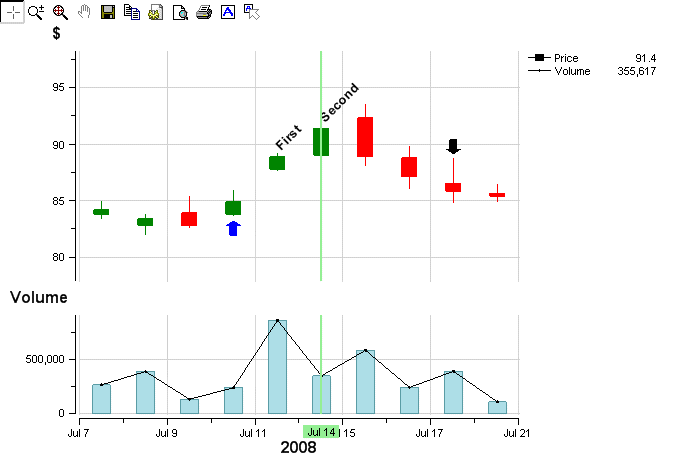Activate the zoom in/out magnifier tool
This screenshot has width=674, height=459.
[x=36, y=12]
